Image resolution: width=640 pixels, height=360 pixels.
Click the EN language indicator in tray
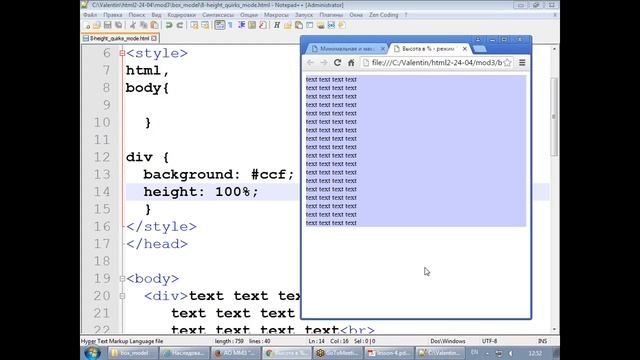[x=474, y=353]
